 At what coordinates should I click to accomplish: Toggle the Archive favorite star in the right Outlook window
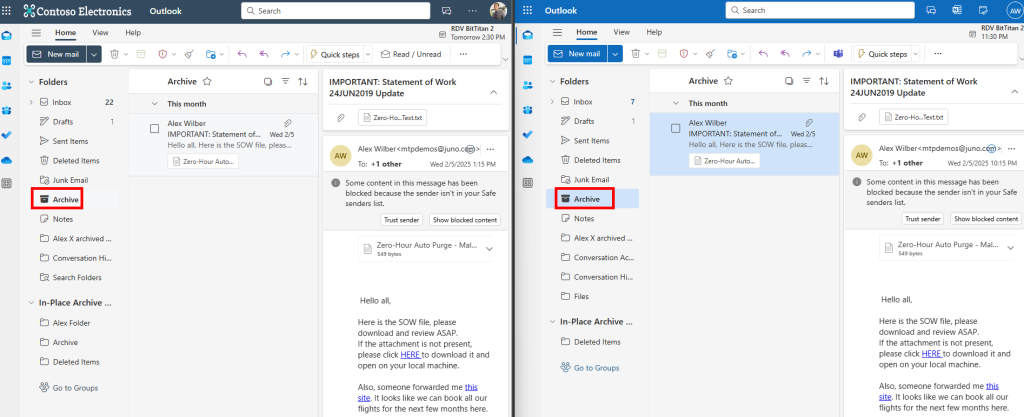click(x=728, y=81)
